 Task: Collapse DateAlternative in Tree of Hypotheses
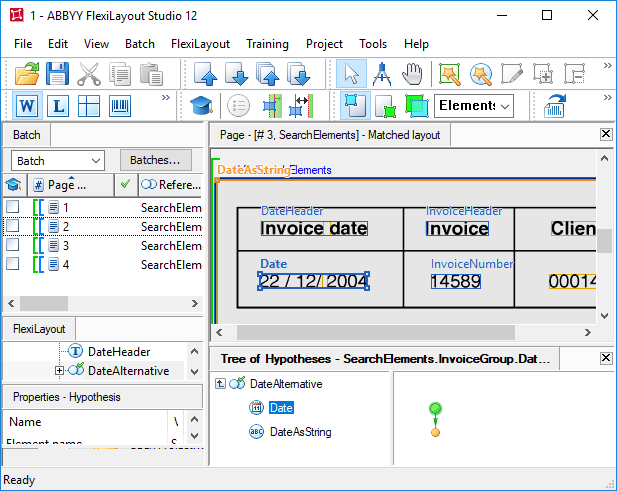[220, 384]
